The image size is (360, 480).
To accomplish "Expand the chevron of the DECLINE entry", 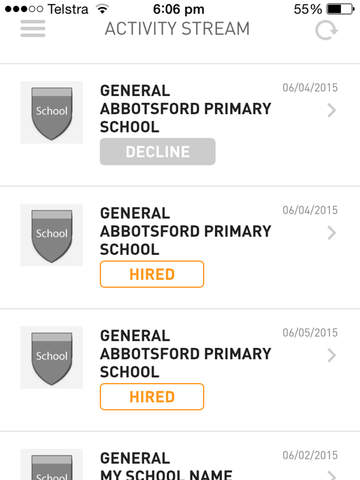I will [x=331, y=110].
